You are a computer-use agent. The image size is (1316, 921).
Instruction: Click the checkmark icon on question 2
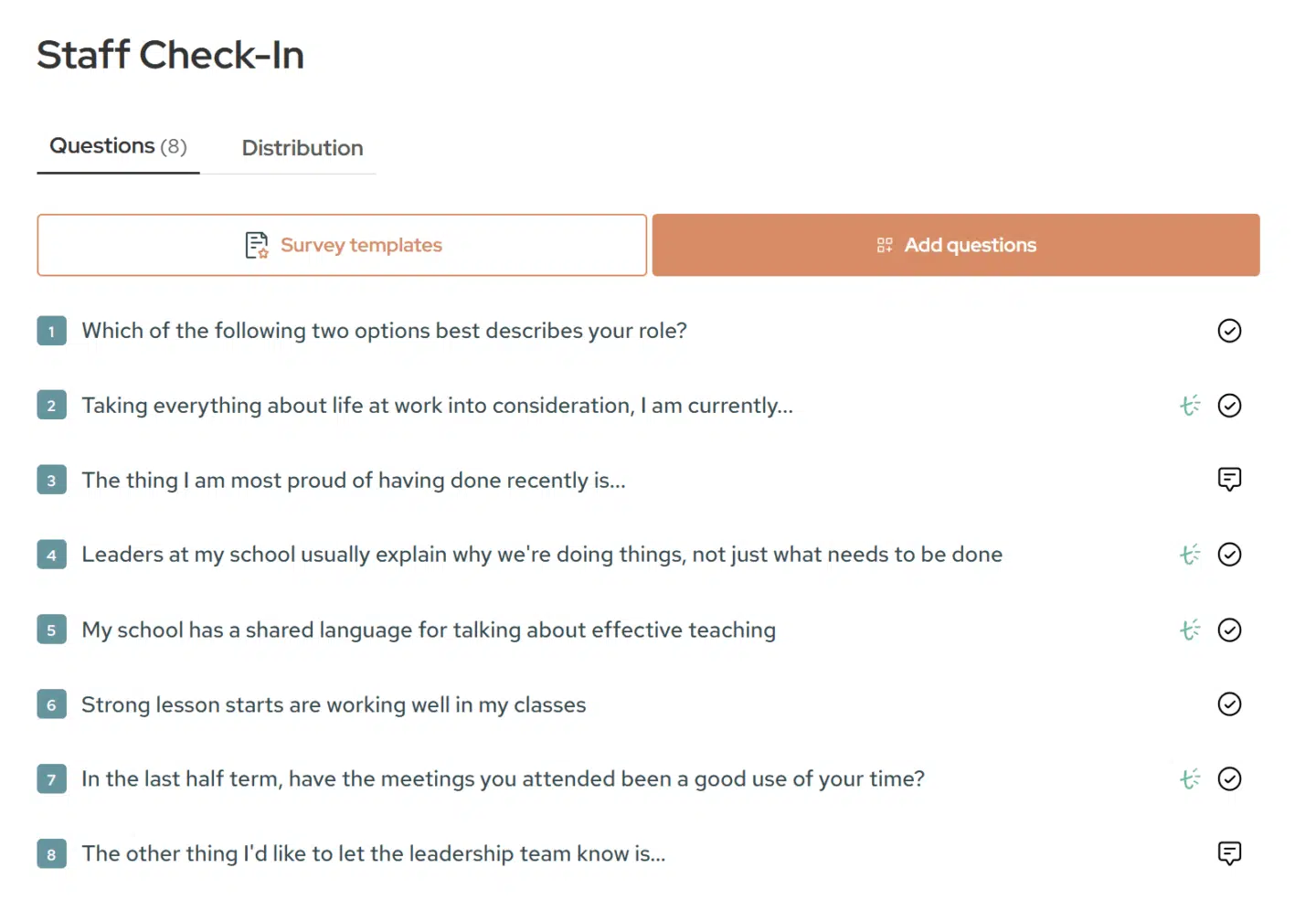click(1229, 406)
